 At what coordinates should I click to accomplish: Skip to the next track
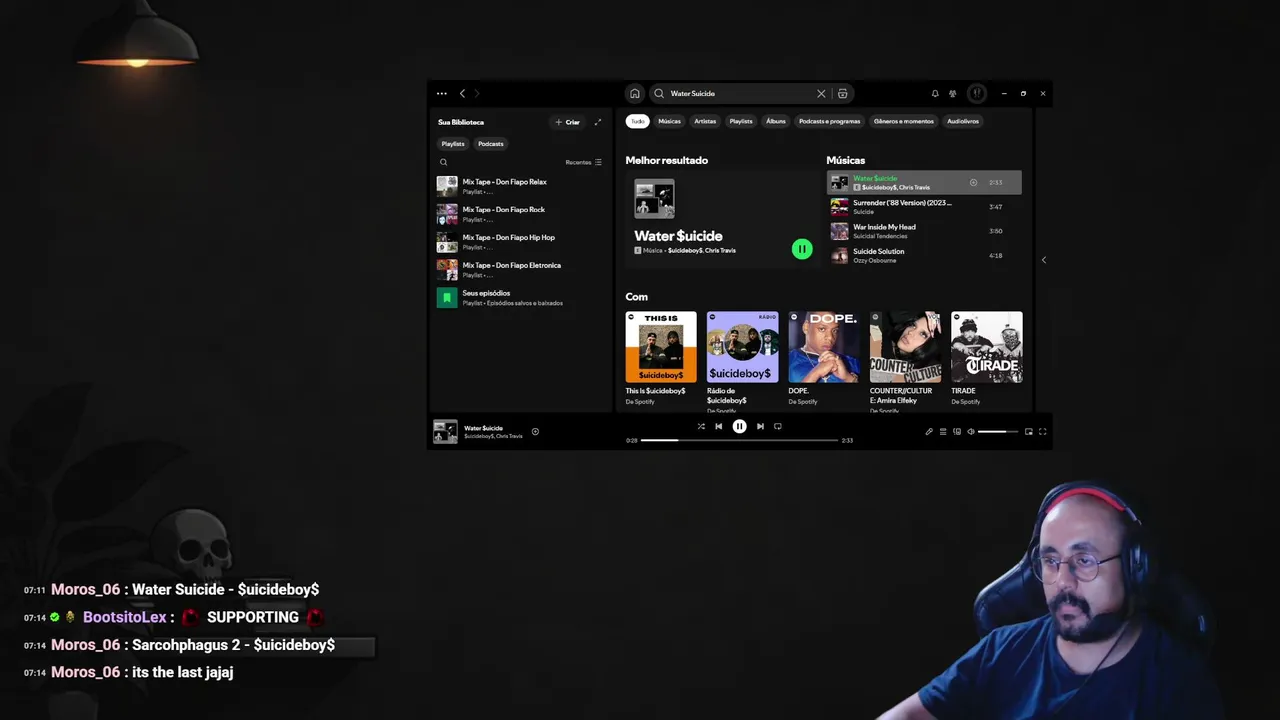point(760,426)
